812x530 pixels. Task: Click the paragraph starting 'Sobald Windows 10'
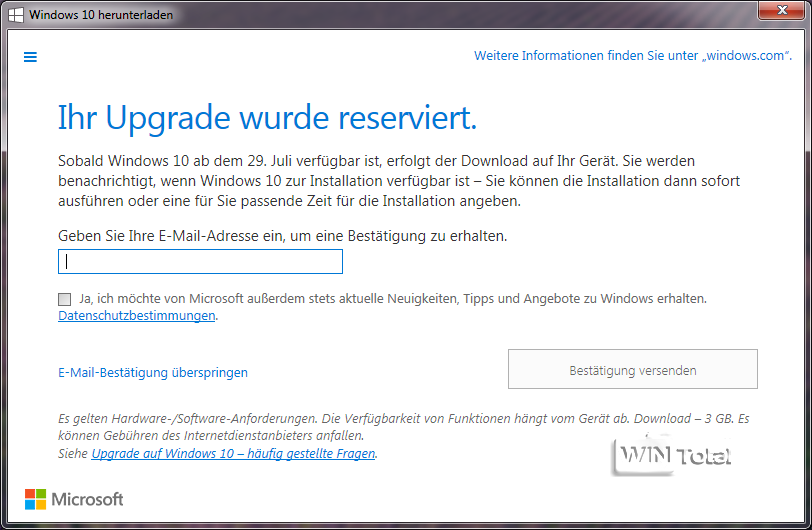399,181
